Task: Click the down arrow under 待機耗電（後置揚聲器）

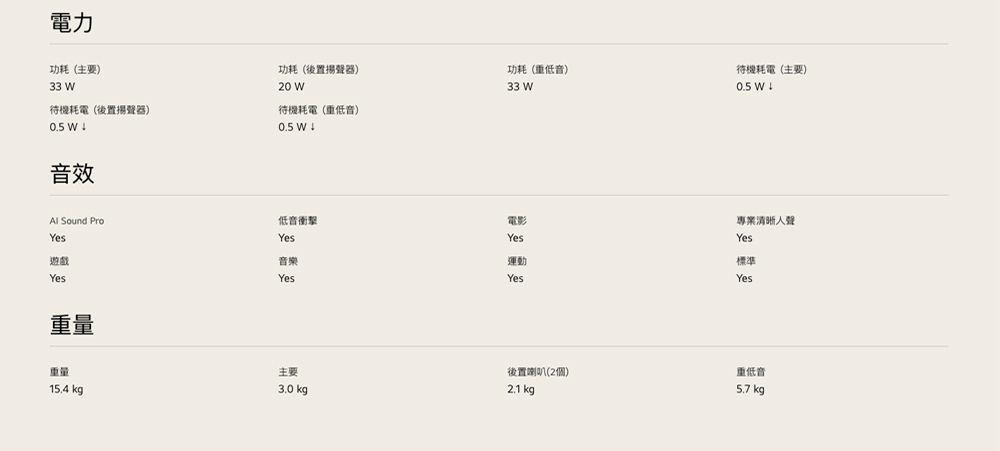Action: tap(84, 127)
